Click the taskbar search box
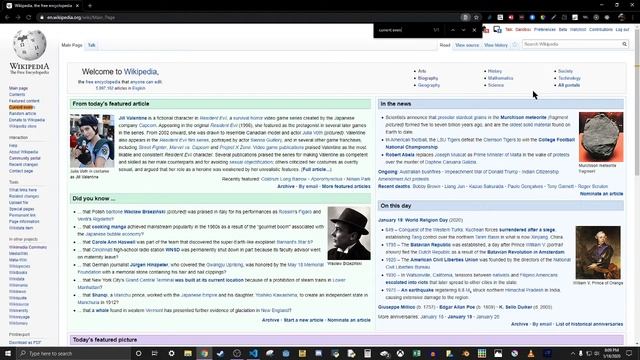This screenshot has width=640, height=360. (73, 353)
